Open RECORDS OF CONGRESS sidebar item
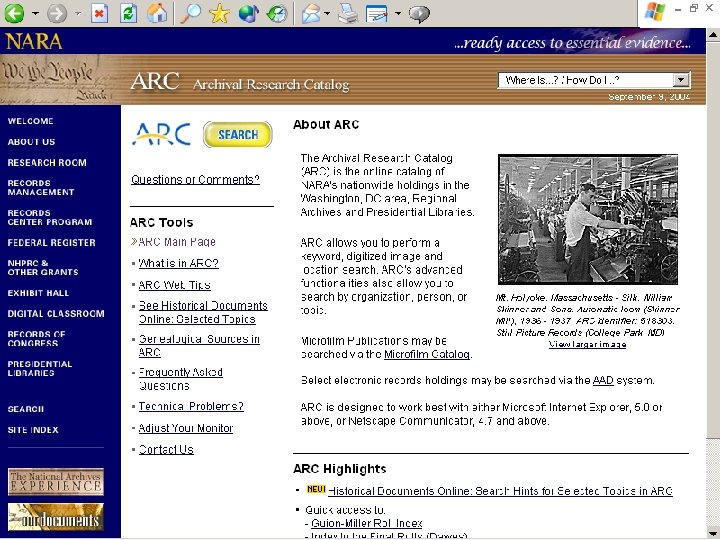The width and height of the screenshot is (720, 540). tap(36, 339)
